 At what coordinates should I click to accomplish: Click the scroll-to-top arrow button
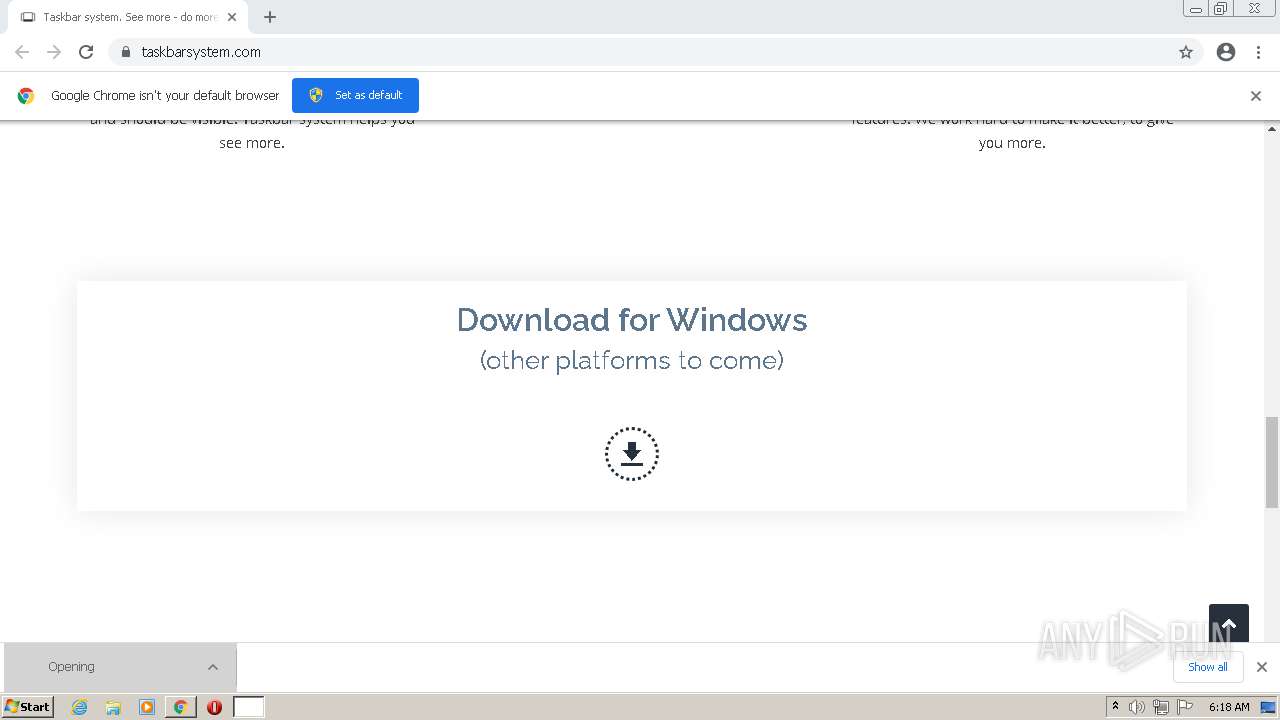(1229, 624)
